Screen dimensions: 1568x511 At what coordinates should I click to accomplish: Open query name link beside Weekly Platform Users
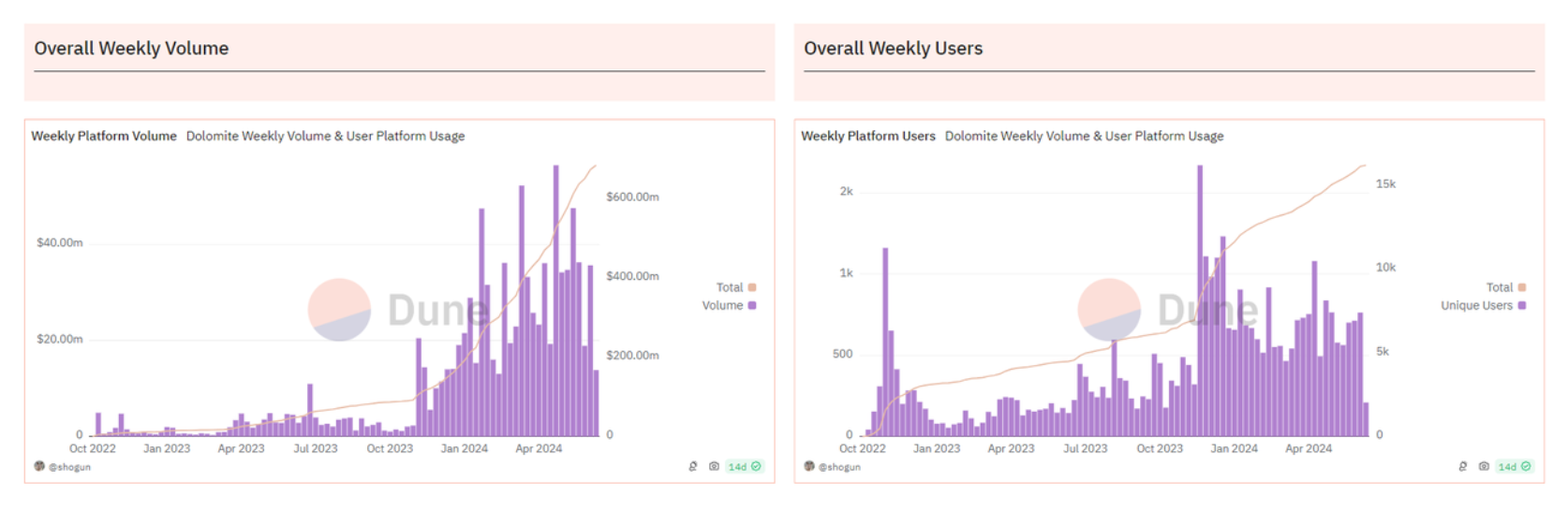1084,136
